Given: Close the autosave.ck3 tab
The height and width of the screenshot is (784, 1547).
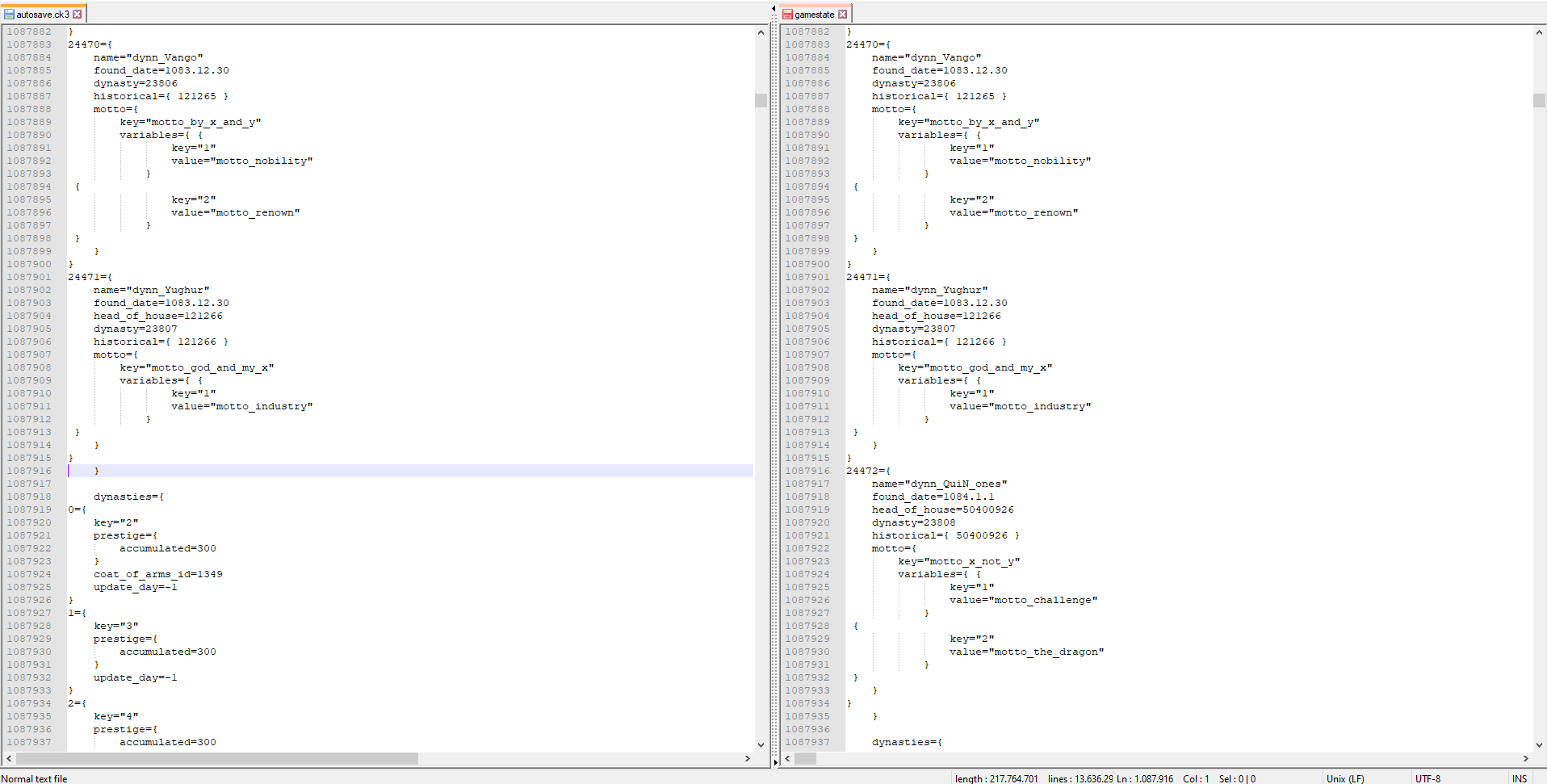Looking at the screenshot, I should (x=78, y=15).
